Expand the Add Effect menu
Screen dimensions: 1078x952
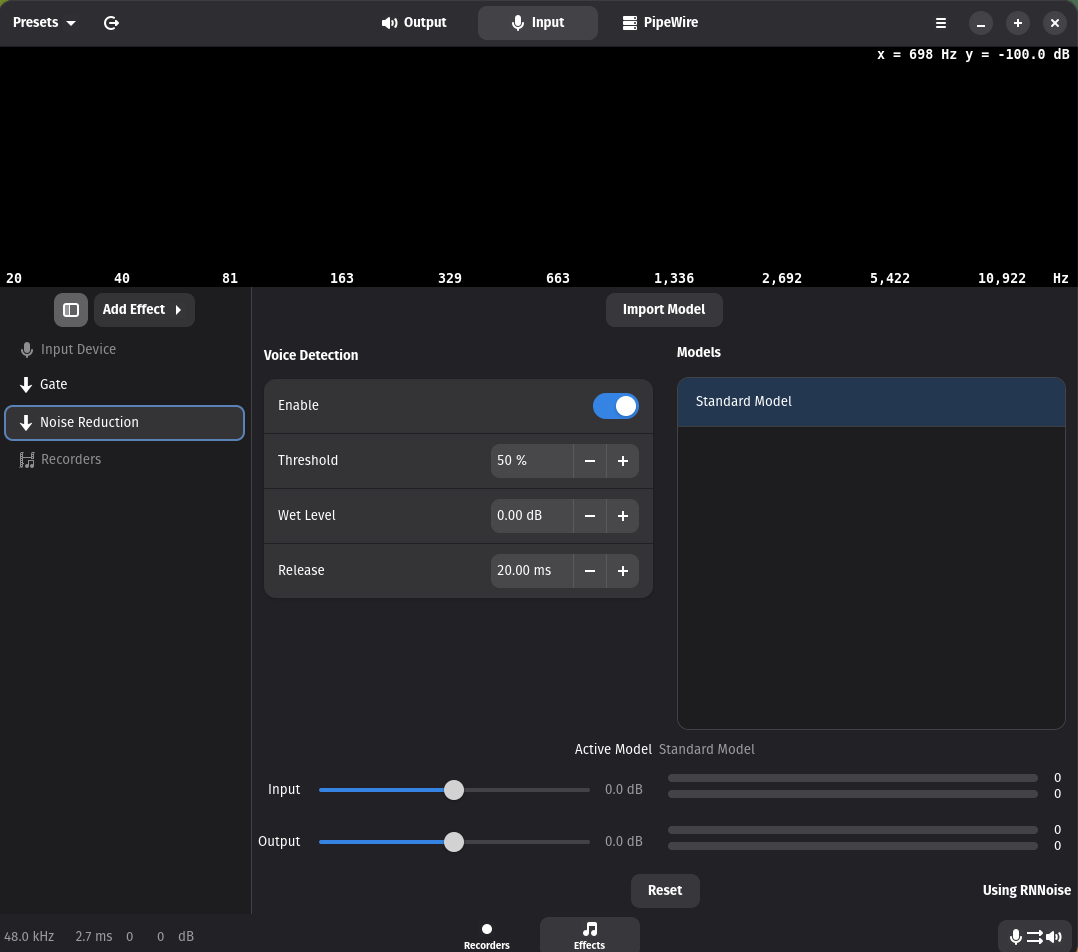pyautogui.click(x=144, y=310)
